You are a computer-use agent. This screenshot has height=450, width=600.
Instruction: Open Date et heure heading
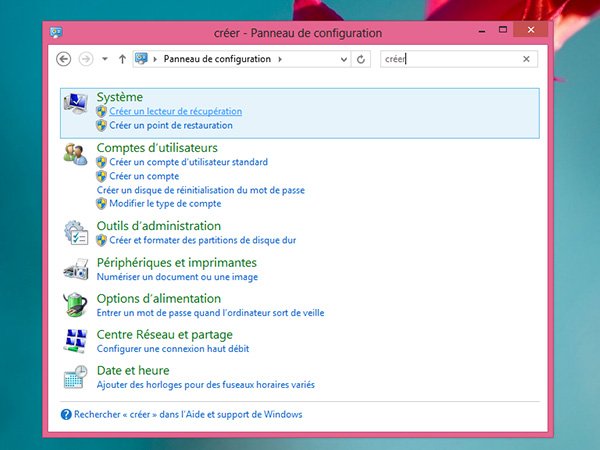(x=133, y=370)
